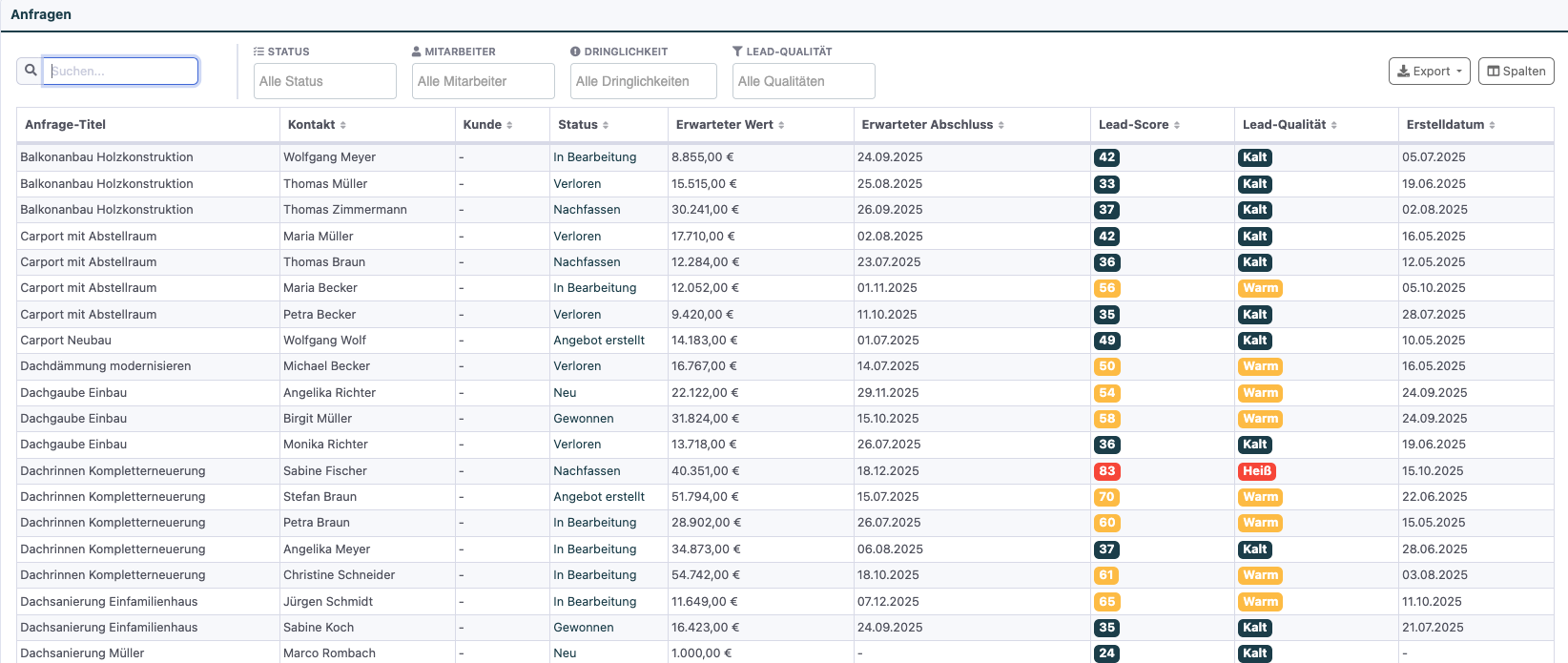Sort by Status column arrows icon
Image resolution: width=1568 pixels, height=663 pixels.
pyautogui.click(x=606, y=125)
